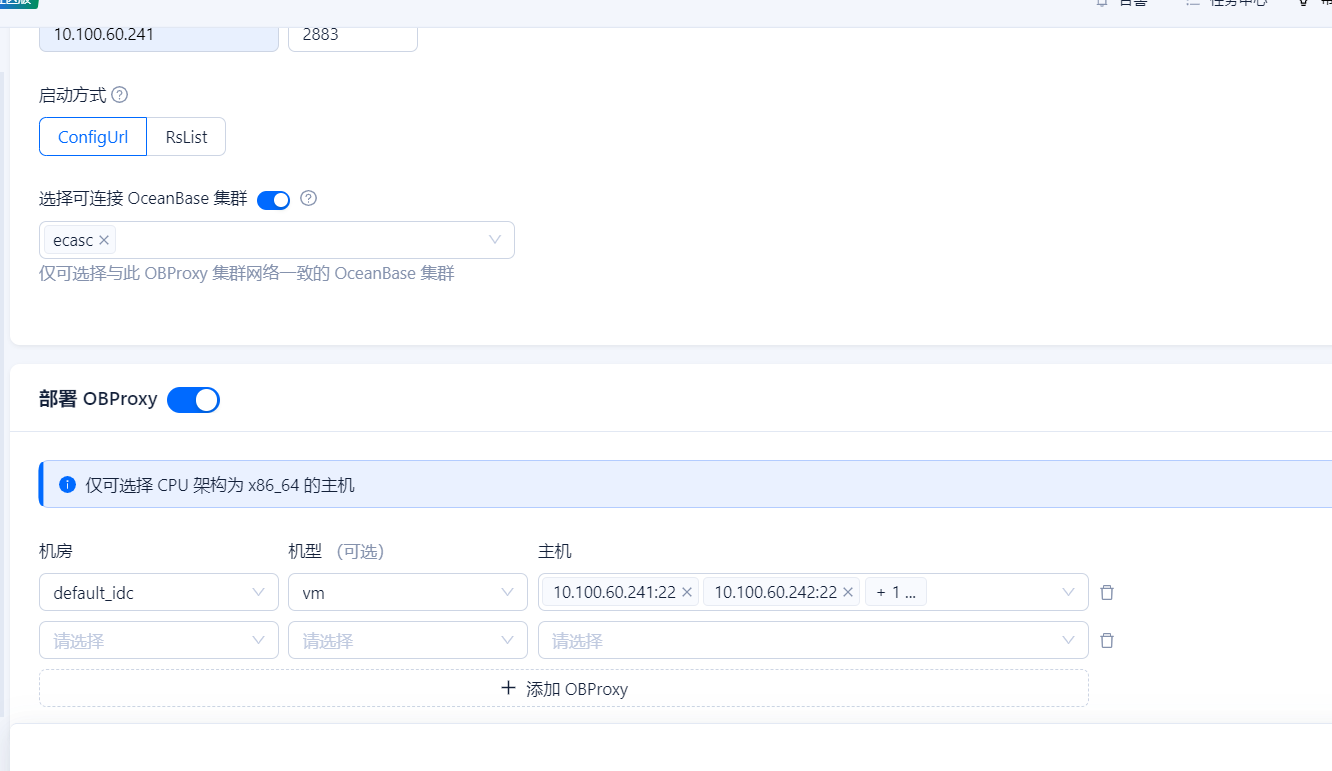1332x771 pixels.
Task: Turn off the 部署 OBProxy switch
Action: click(193, 400)
